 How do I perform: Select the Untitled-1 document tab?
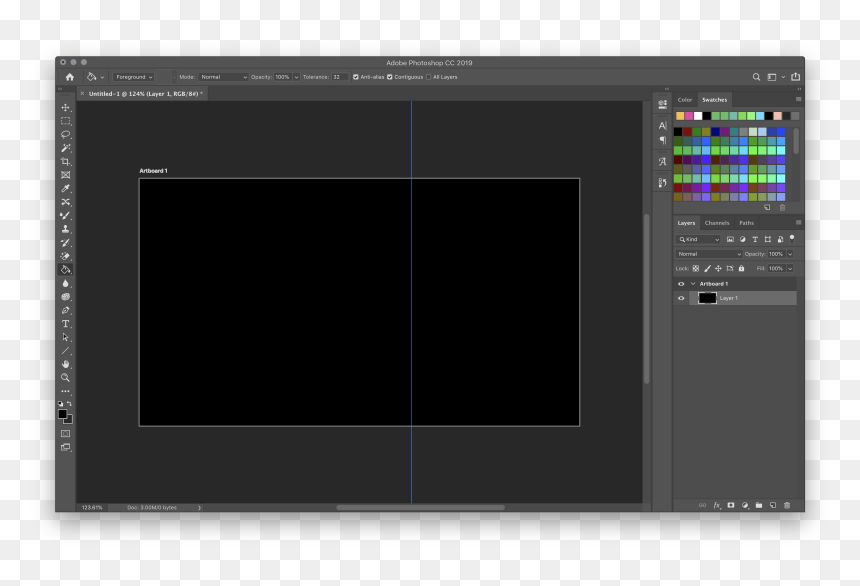coord(145,94)
